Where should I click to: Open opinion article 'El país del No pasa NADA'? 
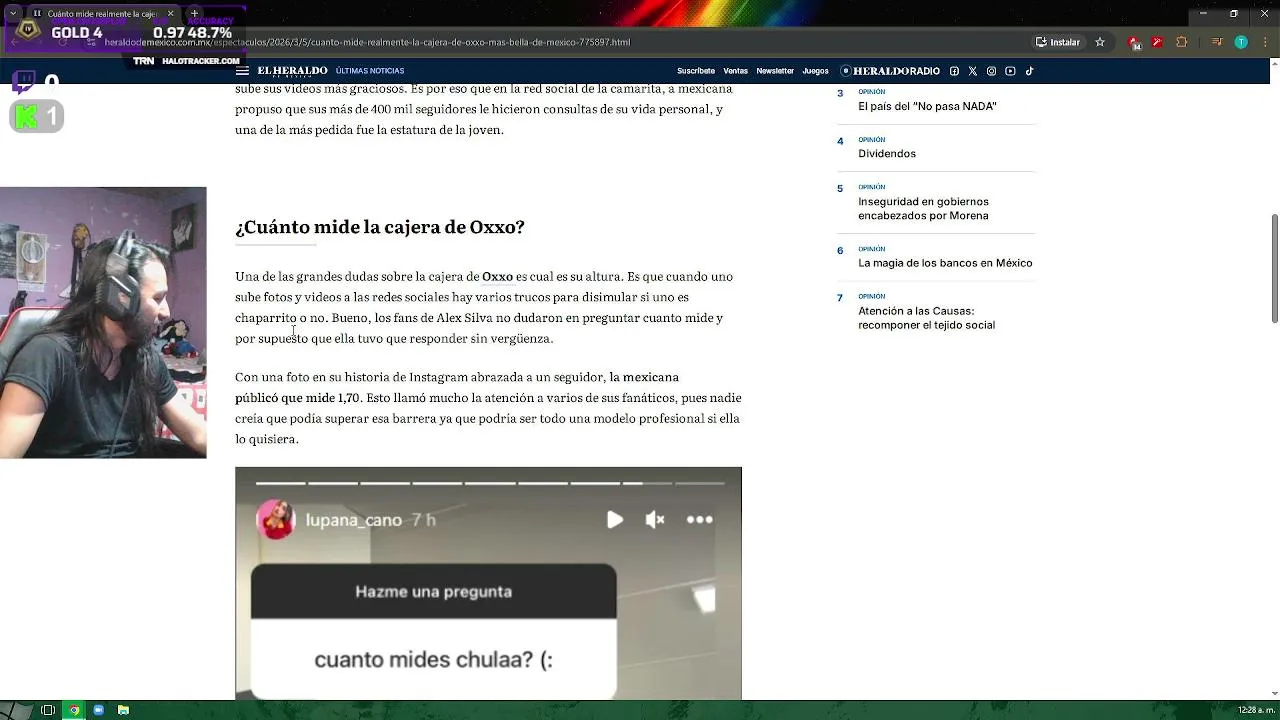[927, 106]
